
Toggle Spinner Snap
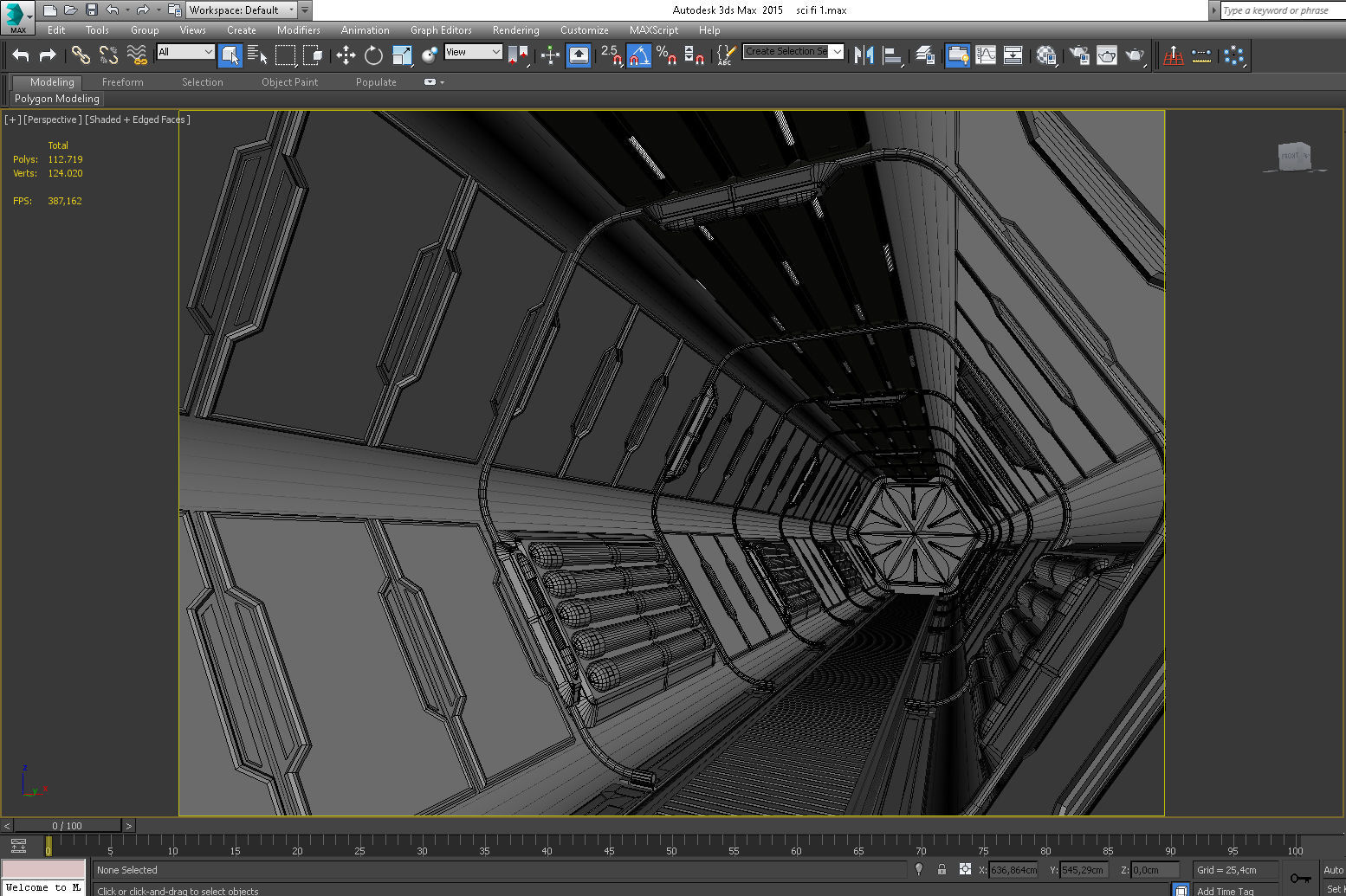(x=694, y=55)
